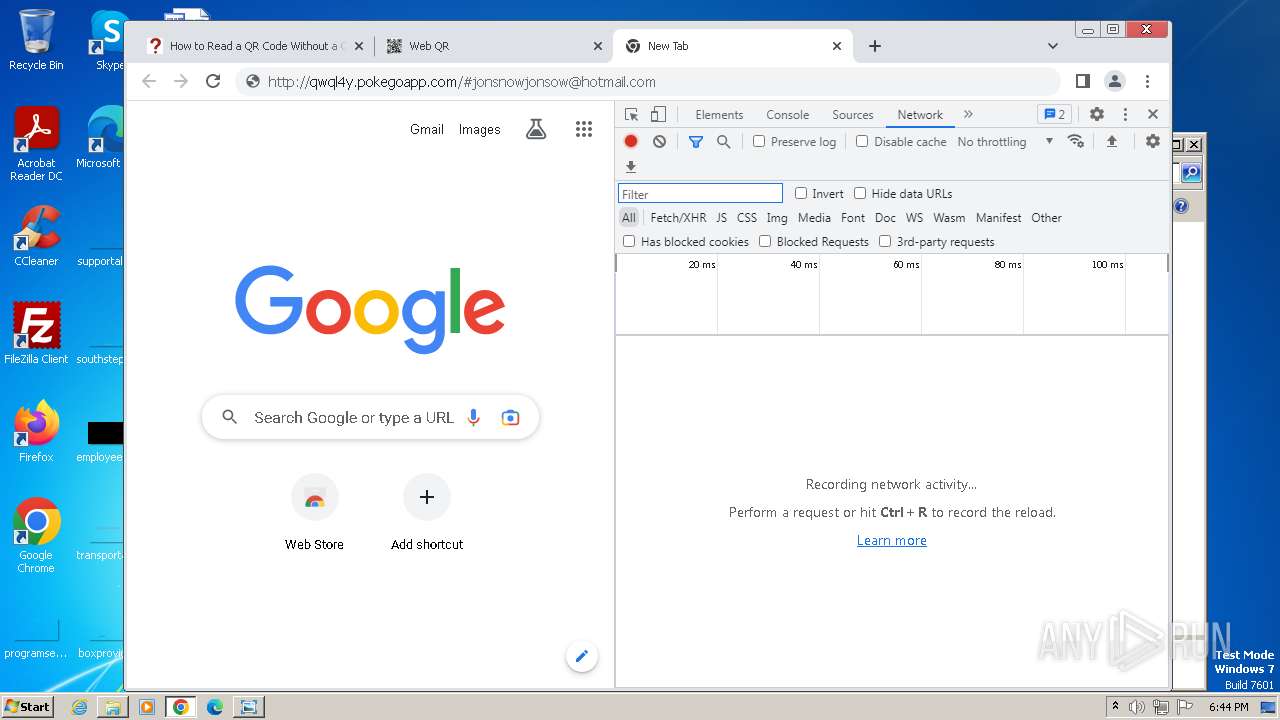The height and width of the screenshot is (720, 1280).
Task: Show hidden system tray icons
Action: tap(1115, 706)
